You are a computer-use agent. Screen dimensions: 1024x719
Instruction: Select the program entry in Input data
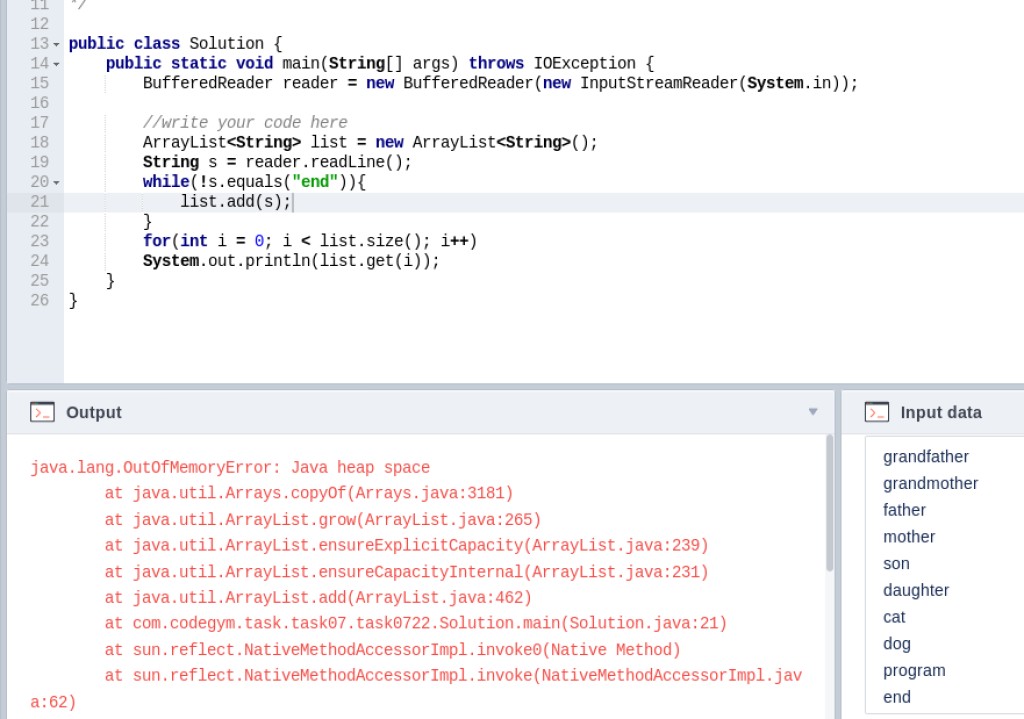coord(914,670)
